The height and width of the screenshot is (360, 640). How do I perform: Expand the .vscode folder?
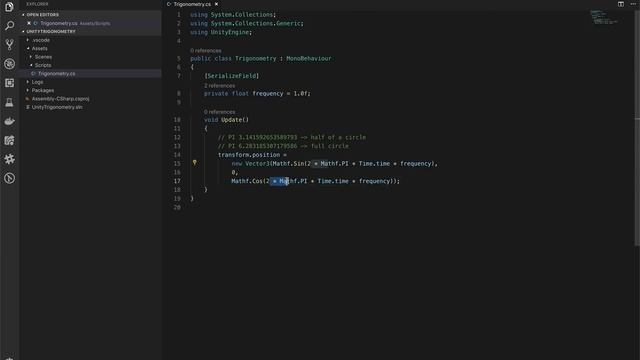tap(41, 40)
